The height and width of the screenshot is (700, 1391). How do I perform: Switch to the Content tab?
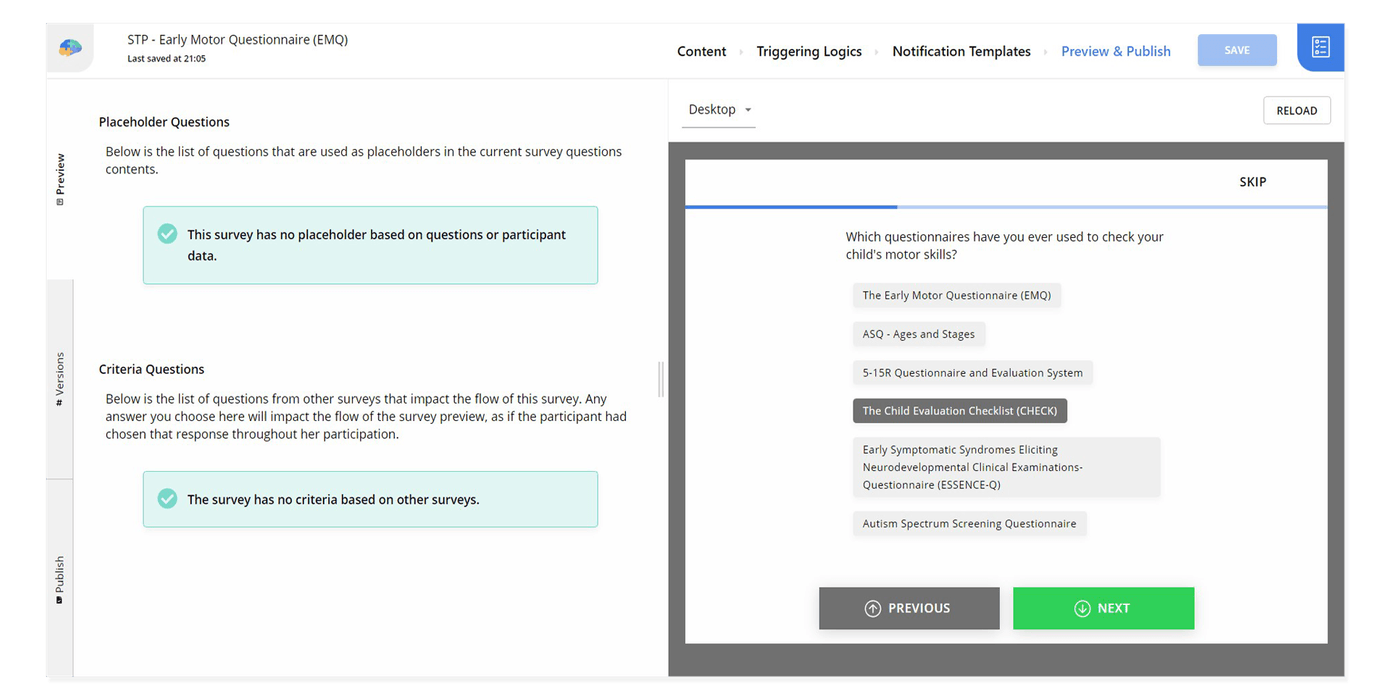(x=701, y=50)
